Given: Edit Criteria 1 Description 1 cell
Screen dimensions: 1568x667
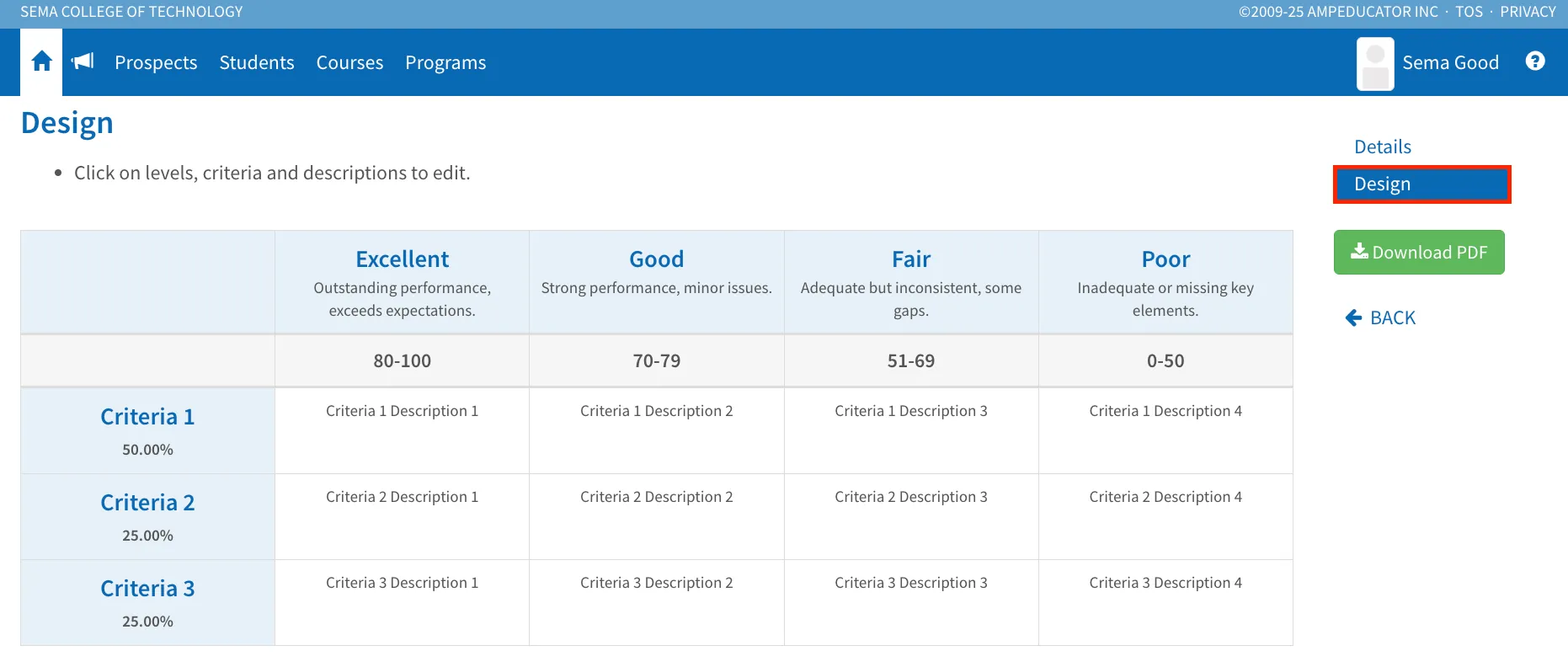Looking at the screenshot, I should (x=403, y=430).
